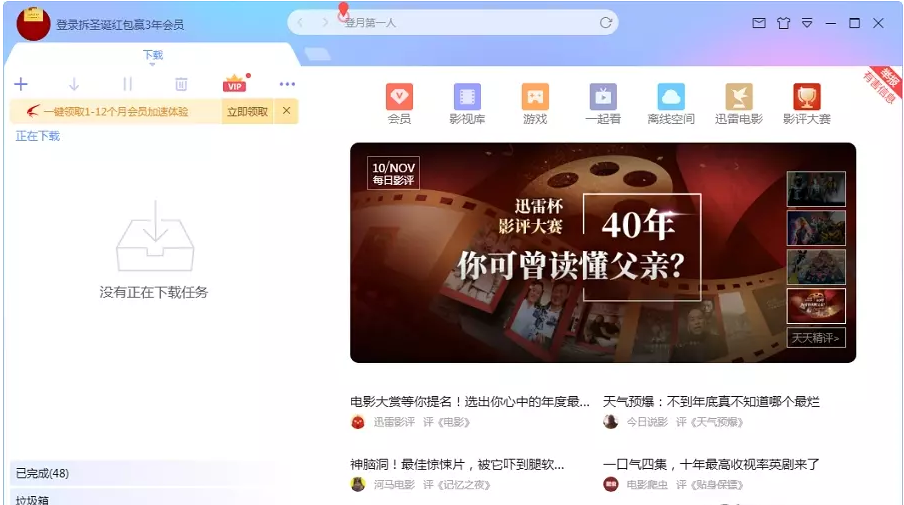Open the 影视库 icon
Screen dimensions: 904x505
pyautogui.click(x=467, y=104)
